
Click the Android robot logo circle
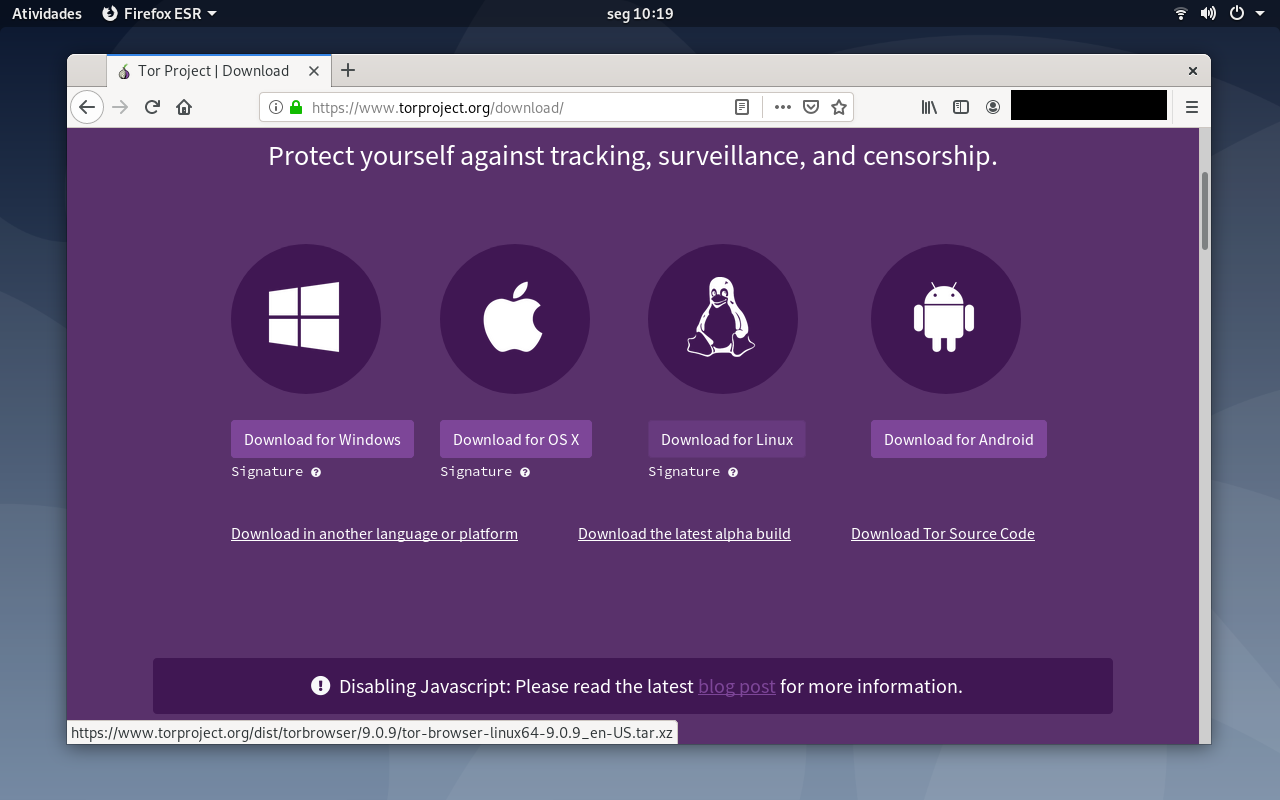(x=946, y=319)
